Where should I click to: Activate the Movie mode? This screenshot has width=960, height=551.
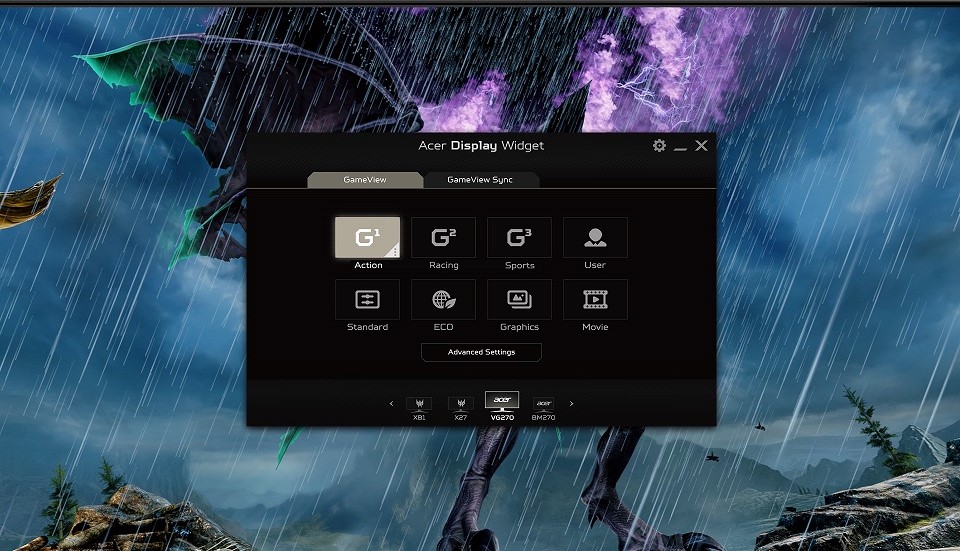[595, 299]
